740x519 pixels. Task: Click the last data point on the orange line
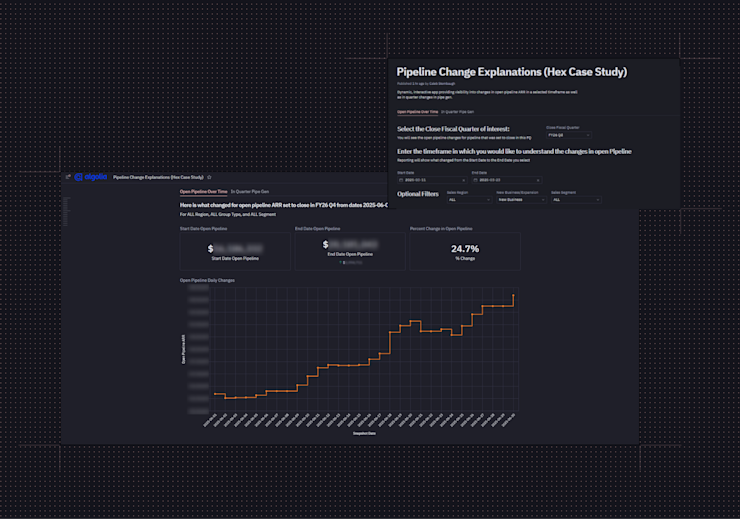[x=513, y=295]
